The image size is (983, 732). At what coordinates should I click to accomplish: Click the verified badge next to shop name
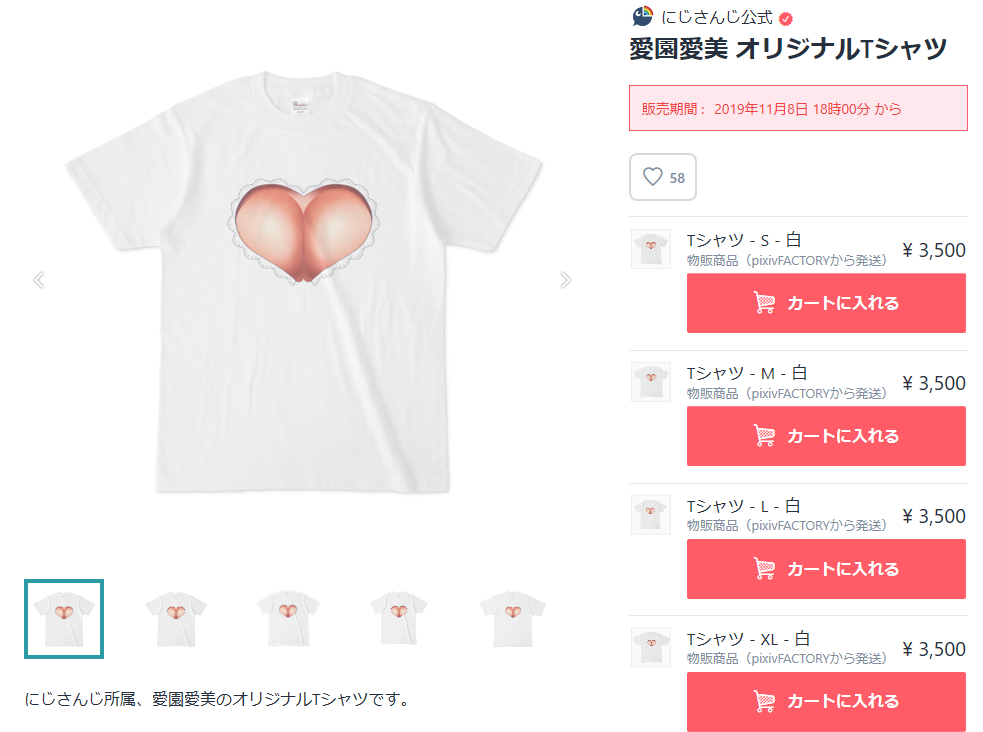786,18
